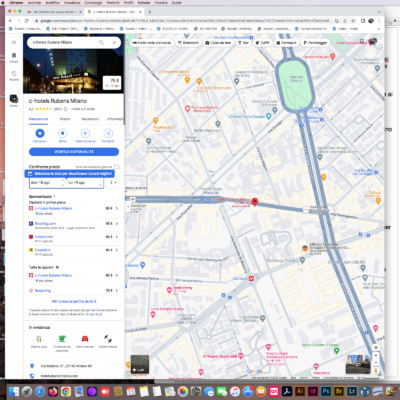Open Photoshop from the Dock
This screenshot has height=400, width=400.
point(326,391)
